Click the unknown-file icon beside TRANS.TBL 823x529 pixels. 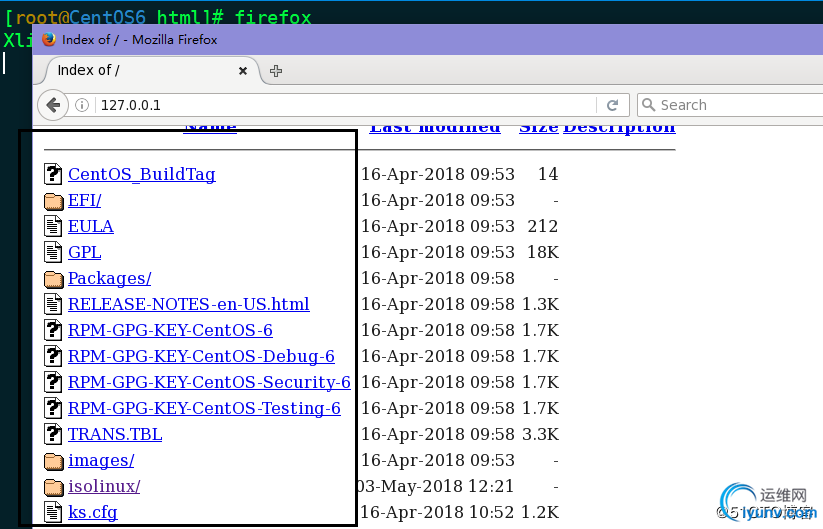click(x=53, y=434)
